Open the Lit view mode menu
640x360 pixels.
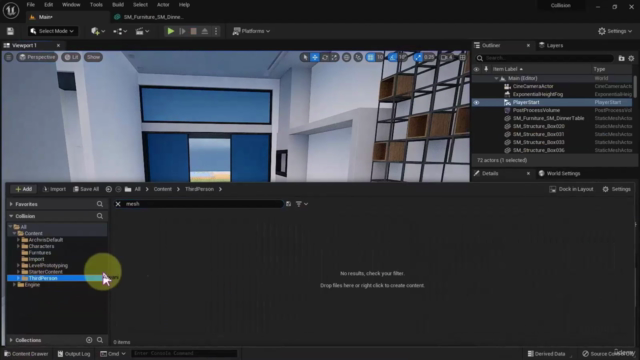tap(71, 57)
